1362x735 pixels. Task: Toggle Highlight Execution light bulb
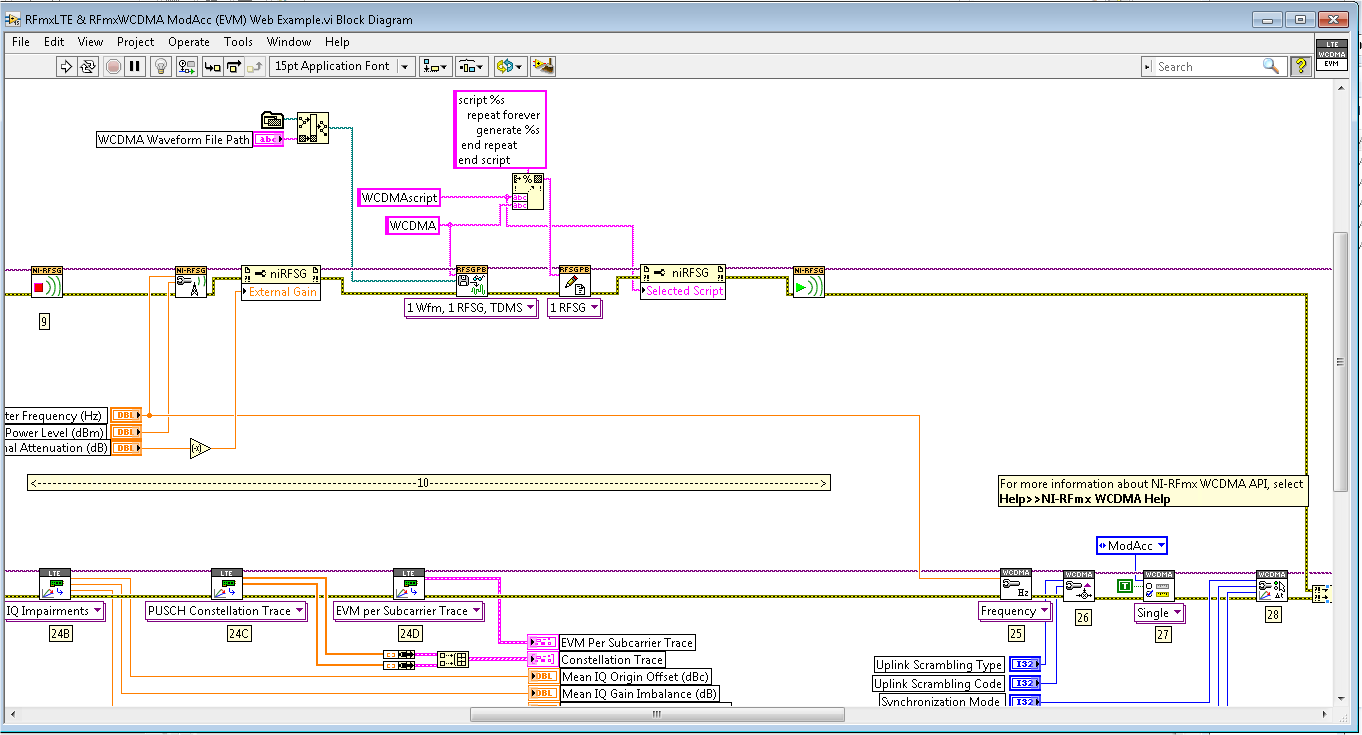[162, 66]
